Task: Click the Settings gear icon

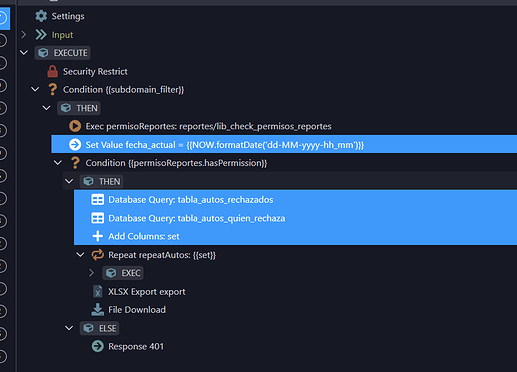Action: coord(41,16)
